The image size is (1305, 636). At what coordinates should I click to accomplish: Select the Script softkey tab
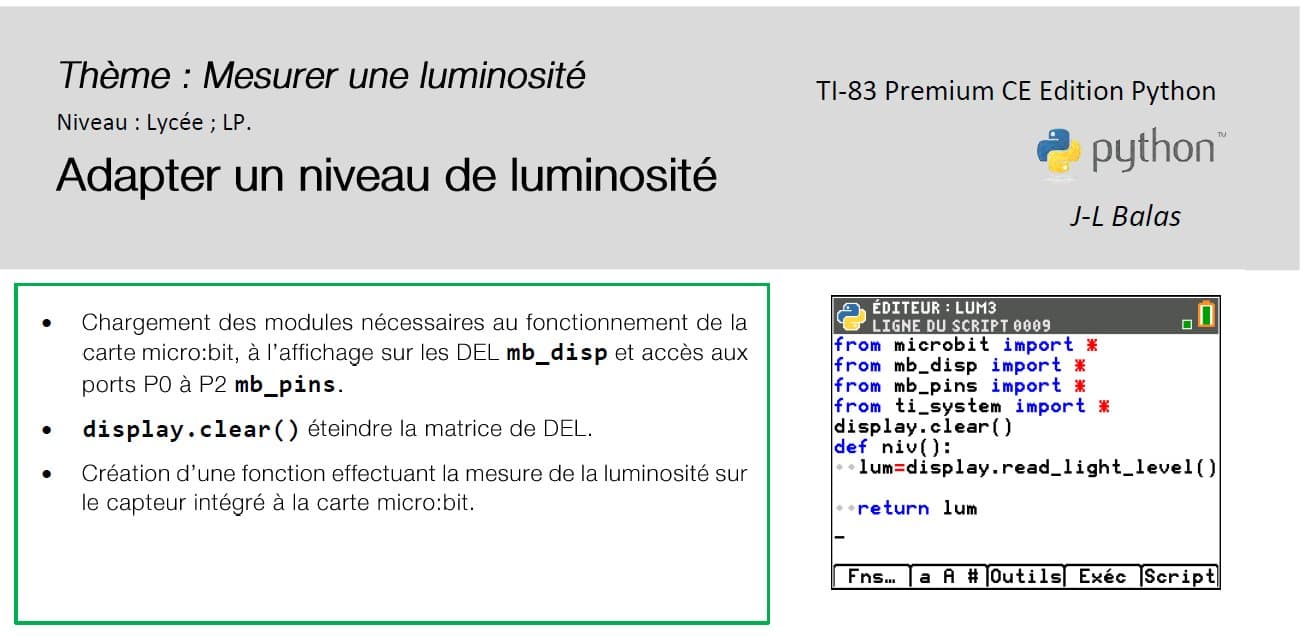coord(1180,577)
